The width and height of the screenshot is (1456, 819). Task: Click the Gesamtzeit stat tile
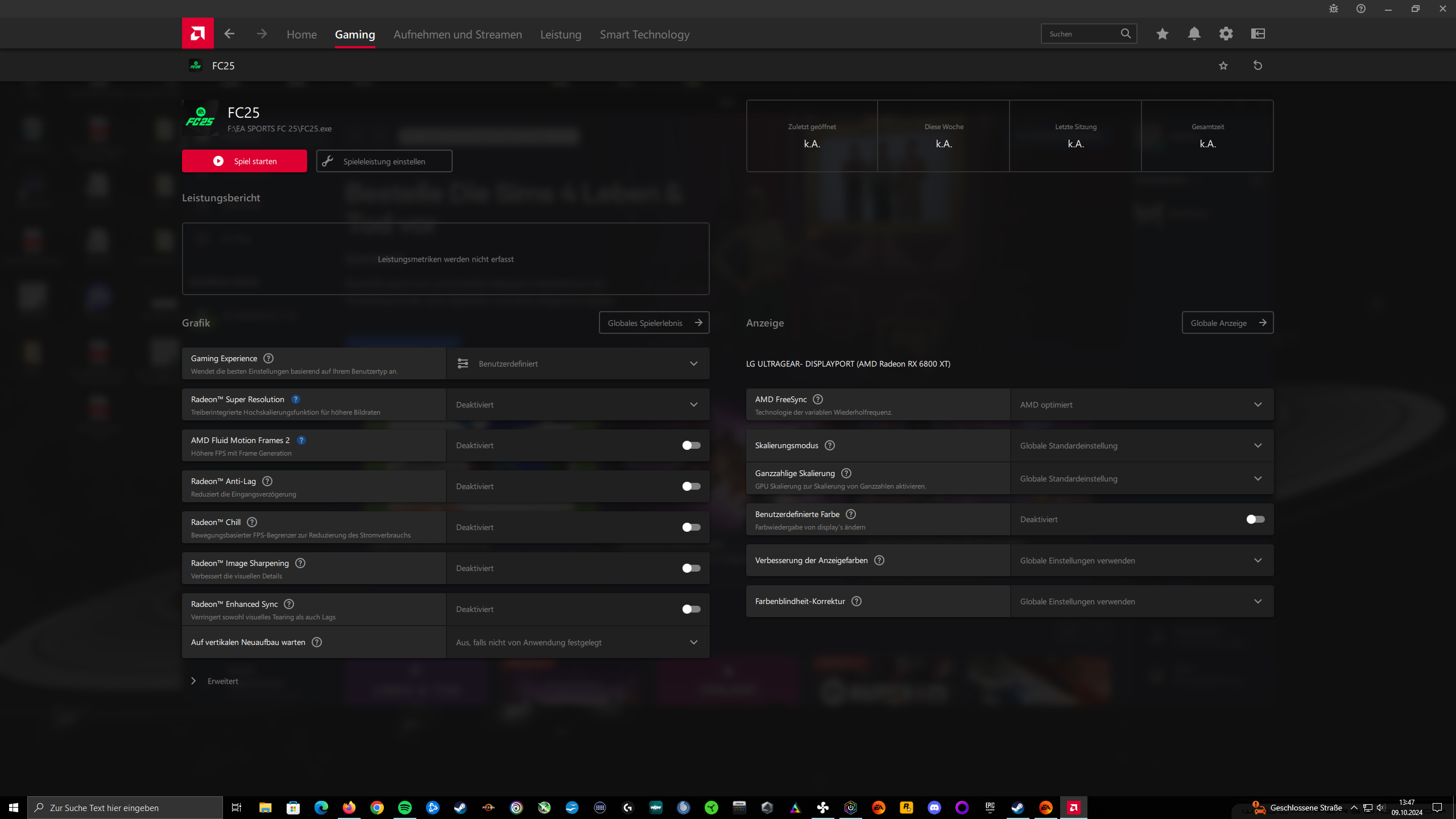1207,136
